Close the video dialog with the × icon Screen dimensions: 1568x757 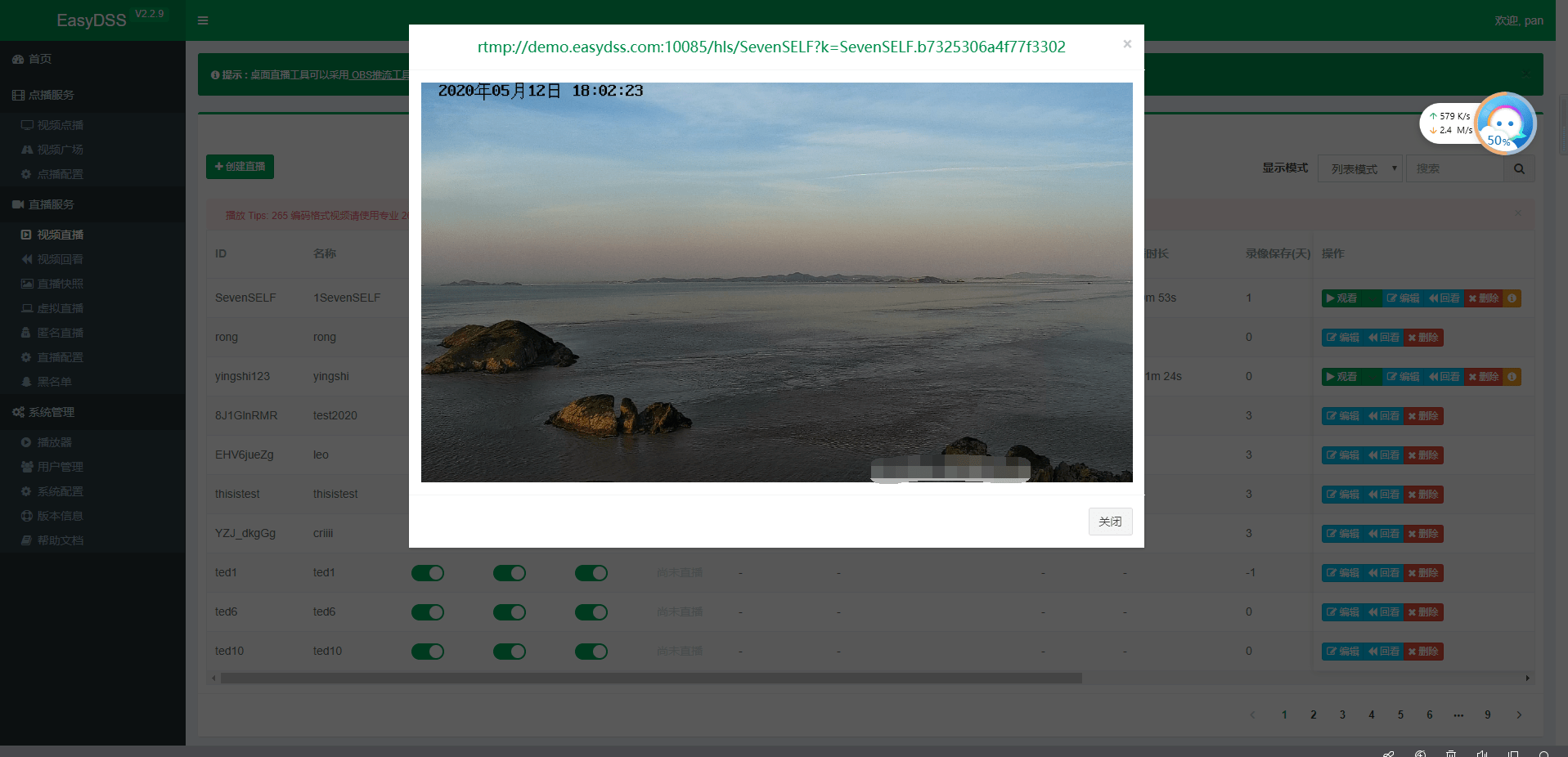pos(1126,44)
